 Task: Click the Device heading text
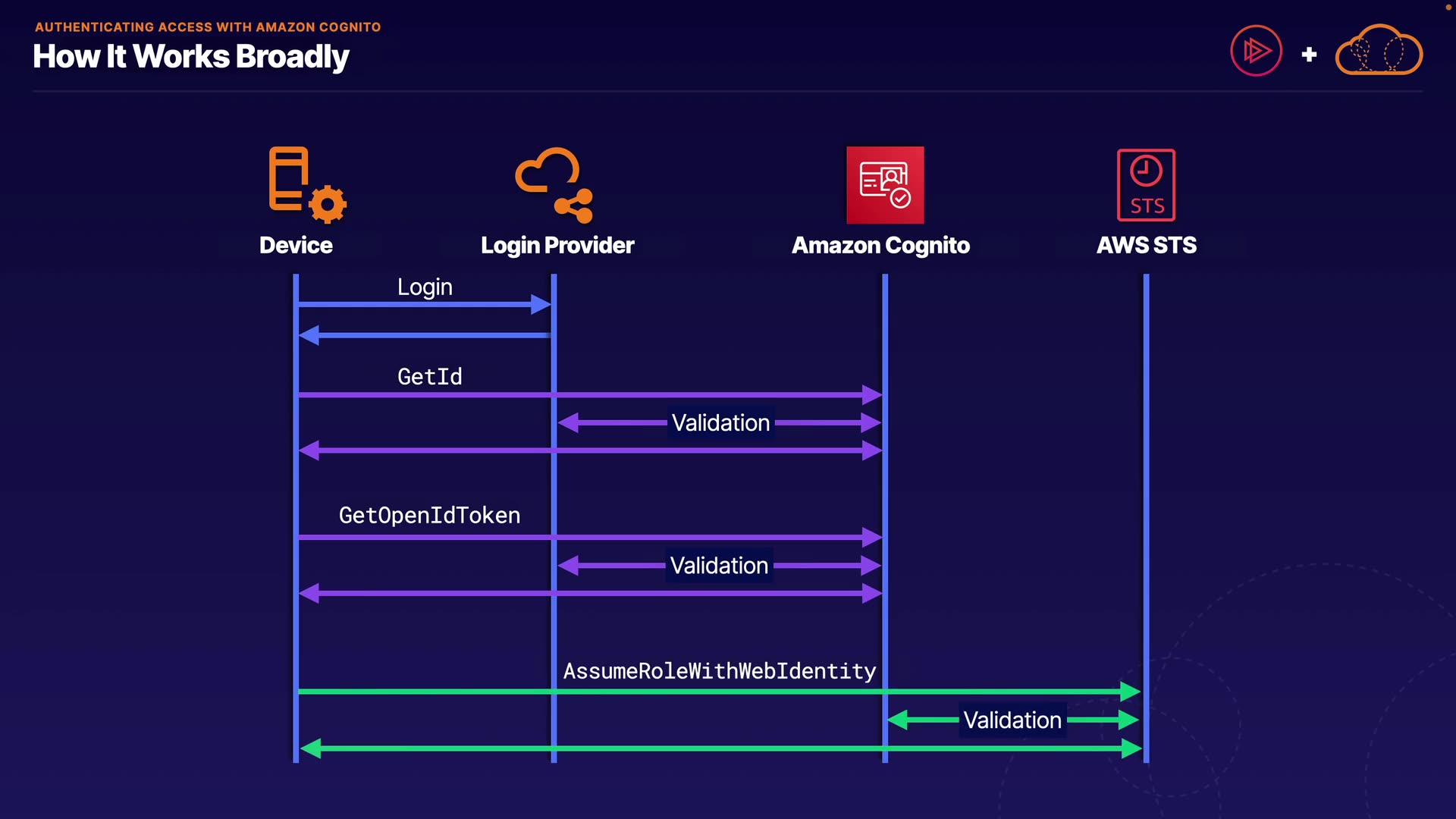pos(296,246)
